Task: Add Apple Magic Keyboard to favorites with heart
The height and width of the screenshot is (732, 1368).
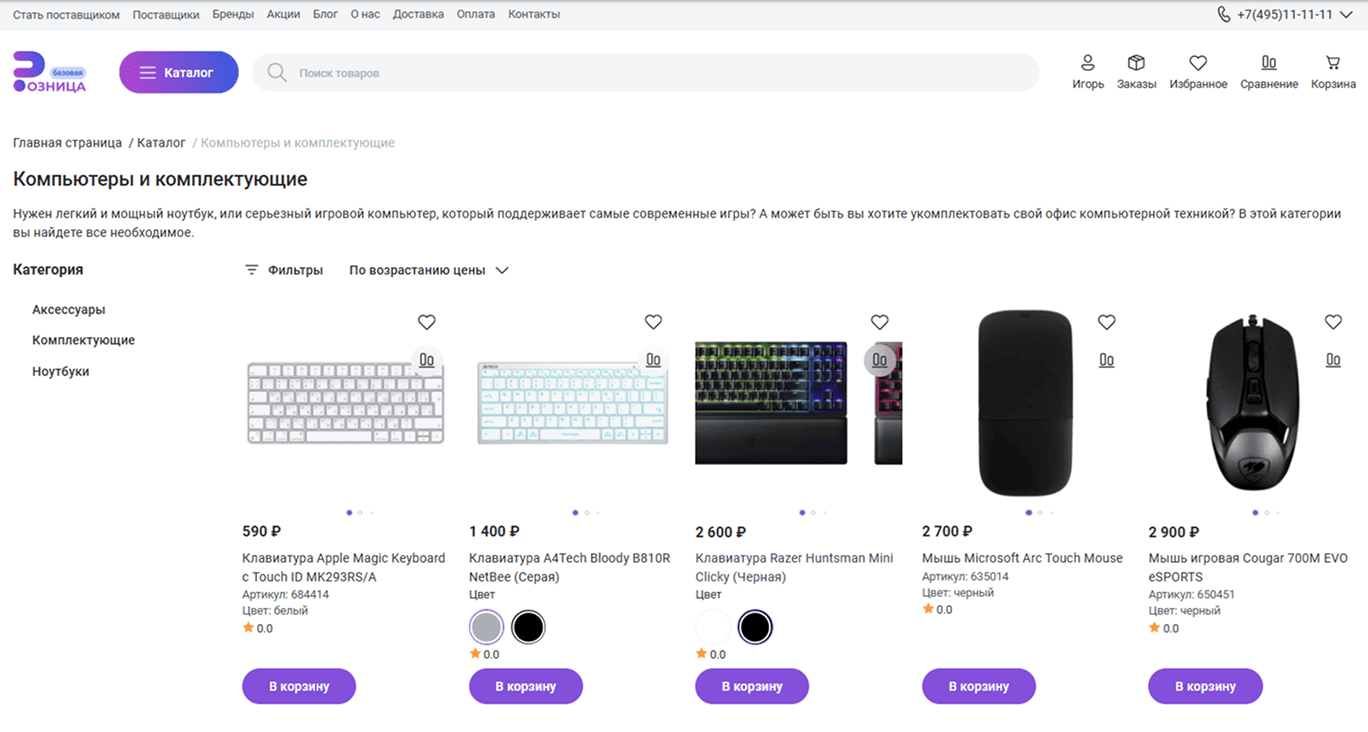Action: (x=427, y=322)
